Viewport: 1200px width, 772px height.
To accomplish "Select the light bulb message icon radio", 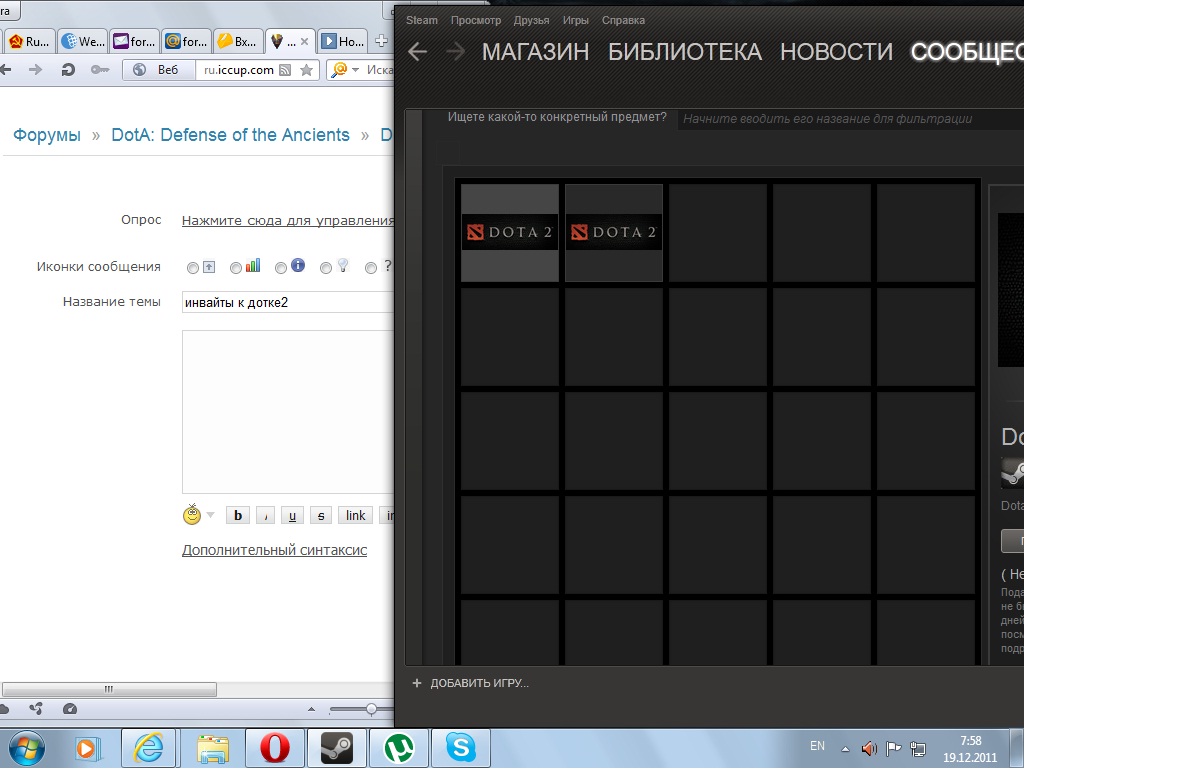I will click(x=326, y=268).
